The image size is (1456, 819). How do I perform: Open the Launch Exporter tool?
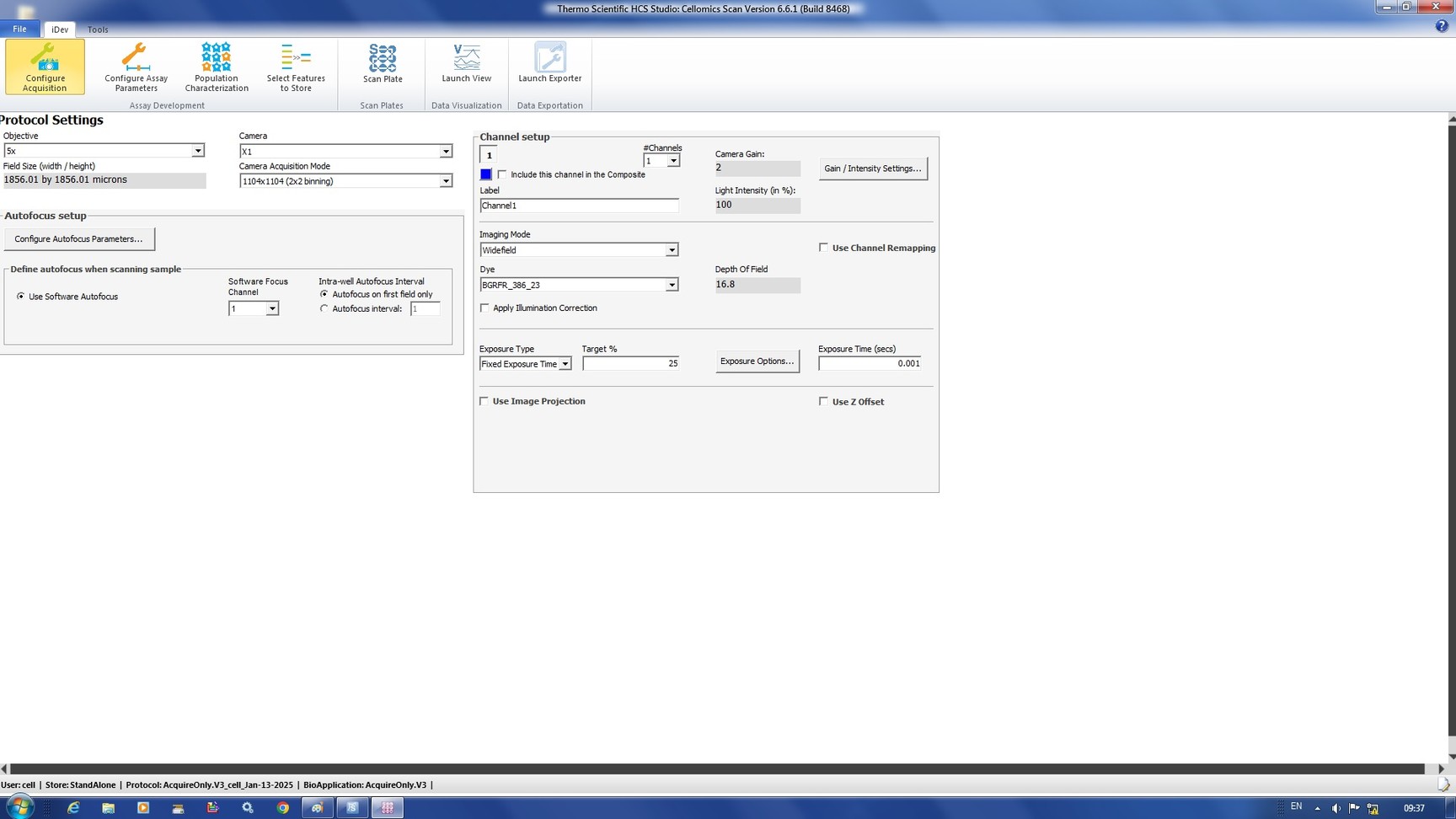pyautogui.click(x=549, y=63)
